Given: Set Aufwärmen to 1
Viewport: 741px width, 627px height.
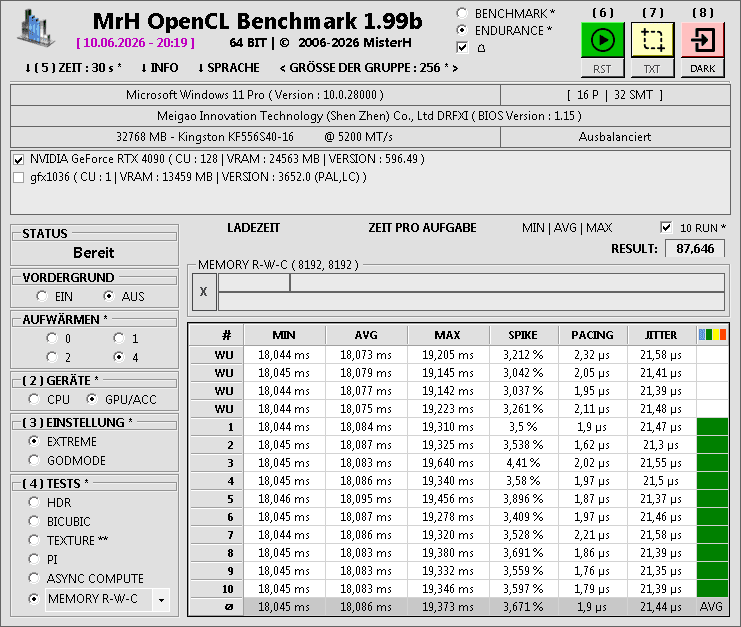Looking at the screenshot, I should [119, 338].
